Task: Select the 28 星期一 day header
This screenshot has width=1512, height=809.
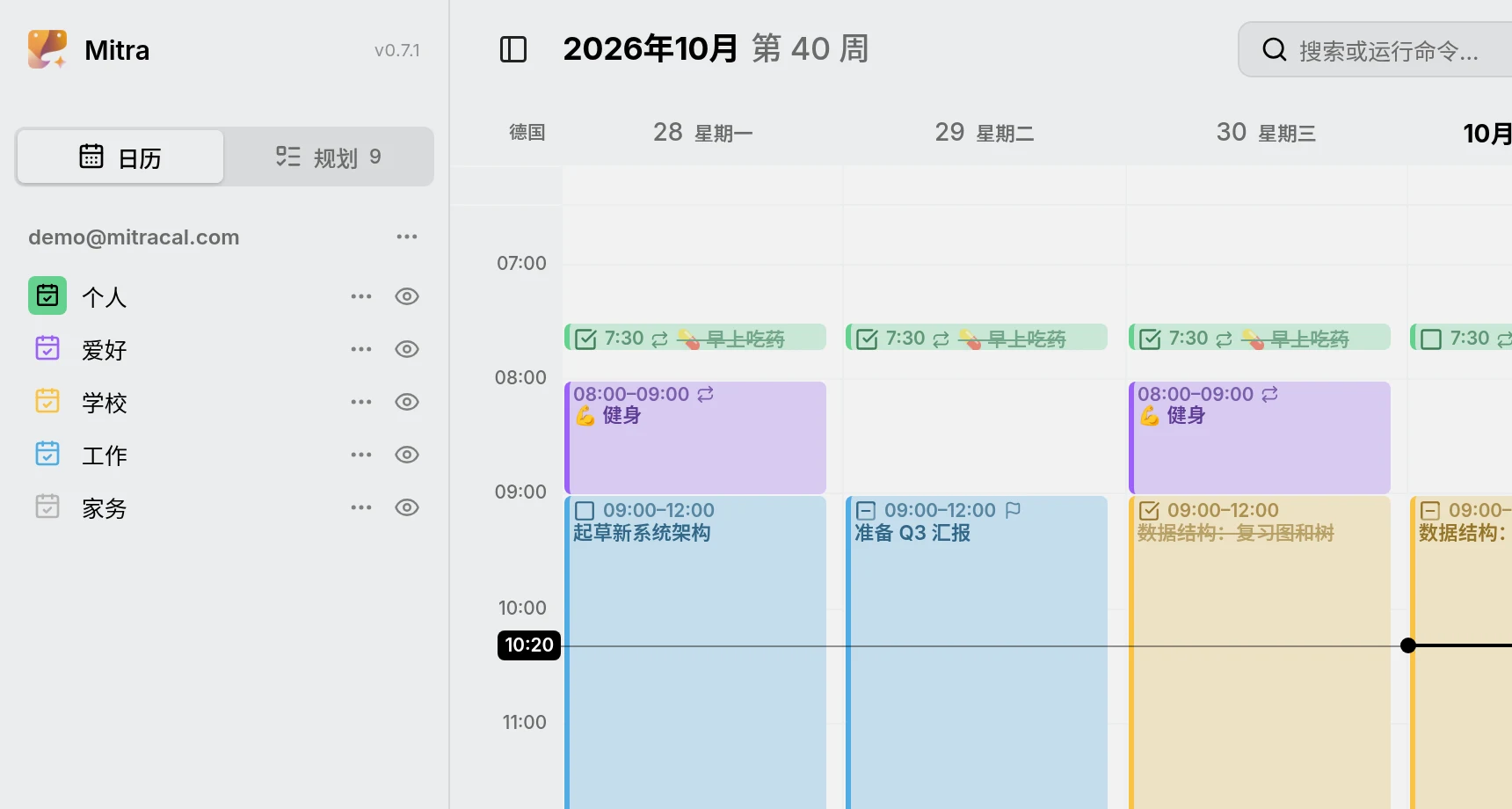Action: point(702,133)
